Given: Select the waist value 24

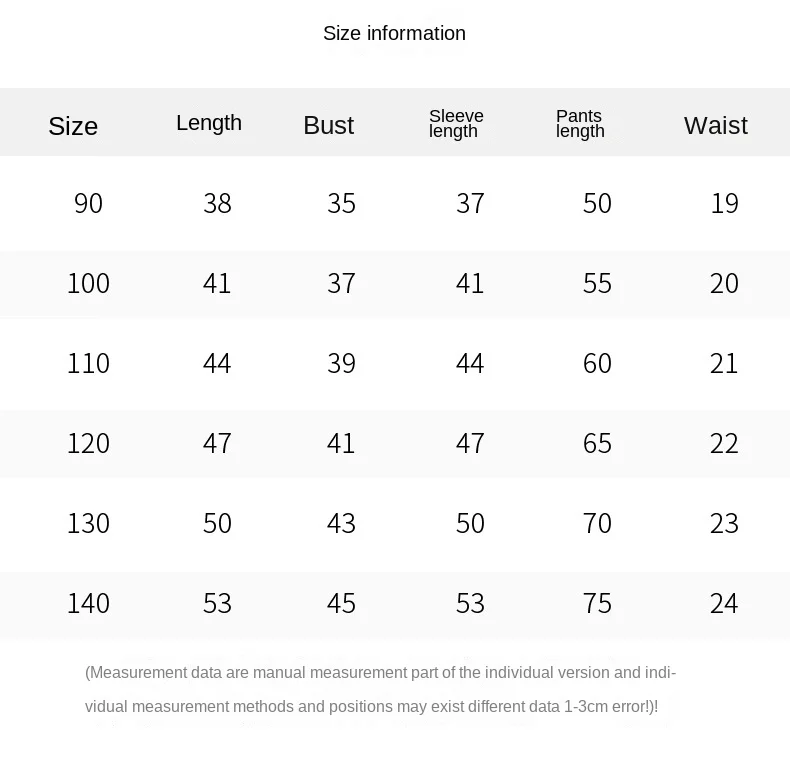Looking at the screenshot, I should (x=724, y=603).
